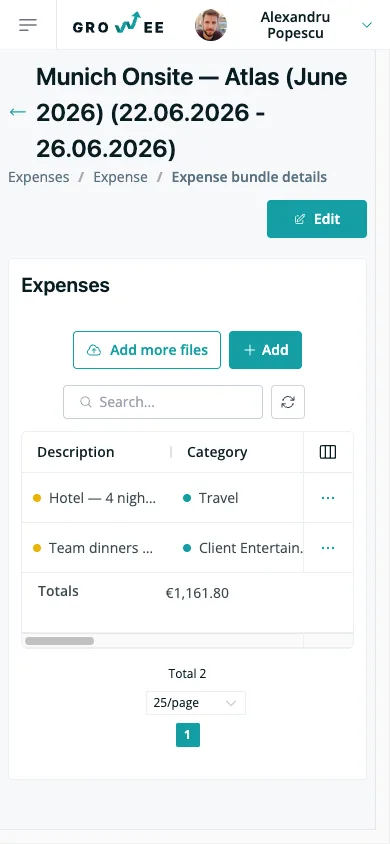The image size is (390, 844).
Task: Open the Expenses breadcrumb link
Action: [39, 177]
